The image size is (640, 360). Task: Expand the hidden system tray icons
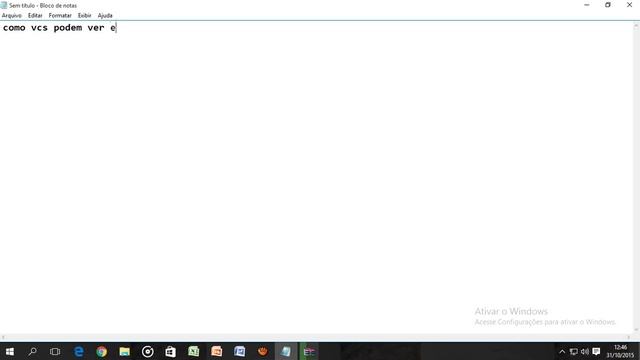click(x=562, y=351)
